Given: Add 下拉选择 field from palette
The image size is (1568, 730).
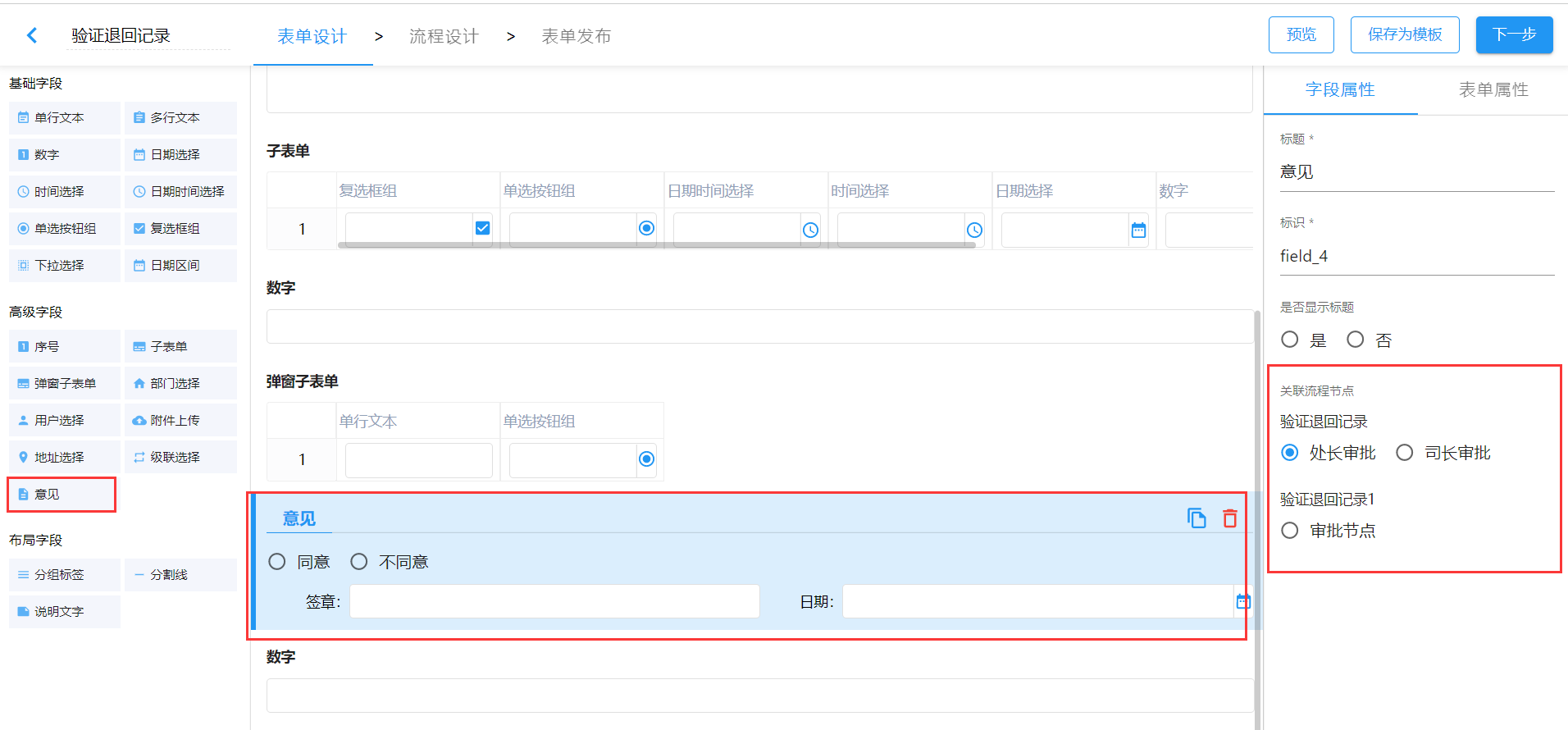Looking at the screenshot, I should [x=65, y=266].
